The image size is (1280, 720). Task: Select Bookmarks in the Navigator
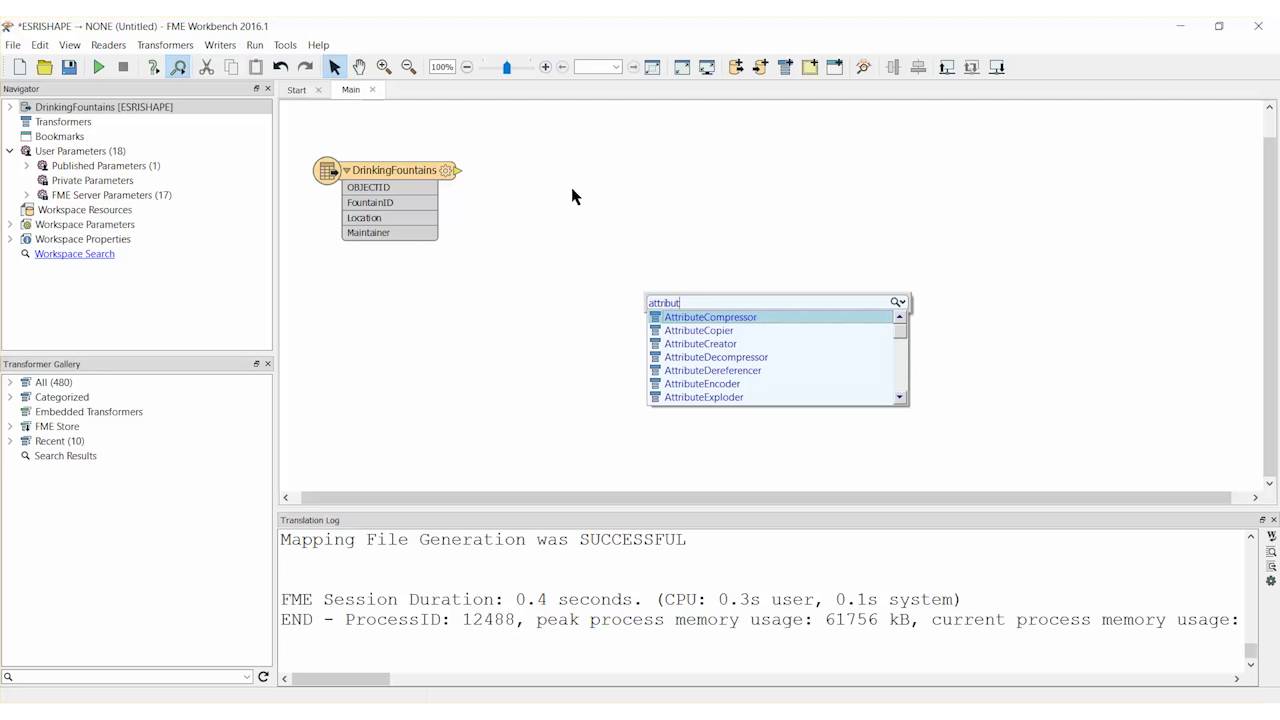click(x=59, y=136)
